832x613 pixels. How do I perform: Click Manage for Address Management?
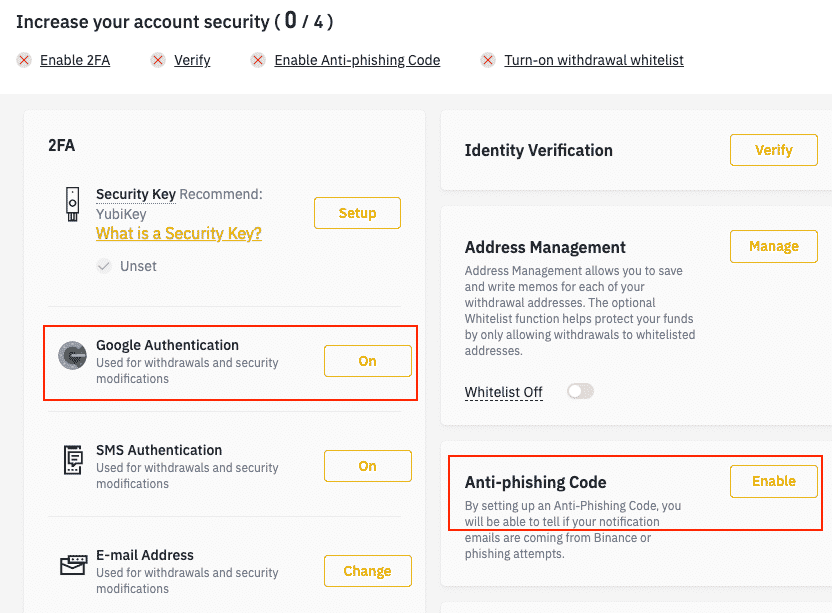click(774, 246)
